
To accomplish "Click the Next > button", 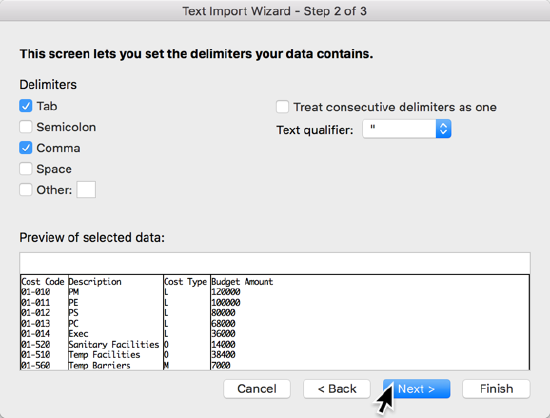I will pos(416,389).
